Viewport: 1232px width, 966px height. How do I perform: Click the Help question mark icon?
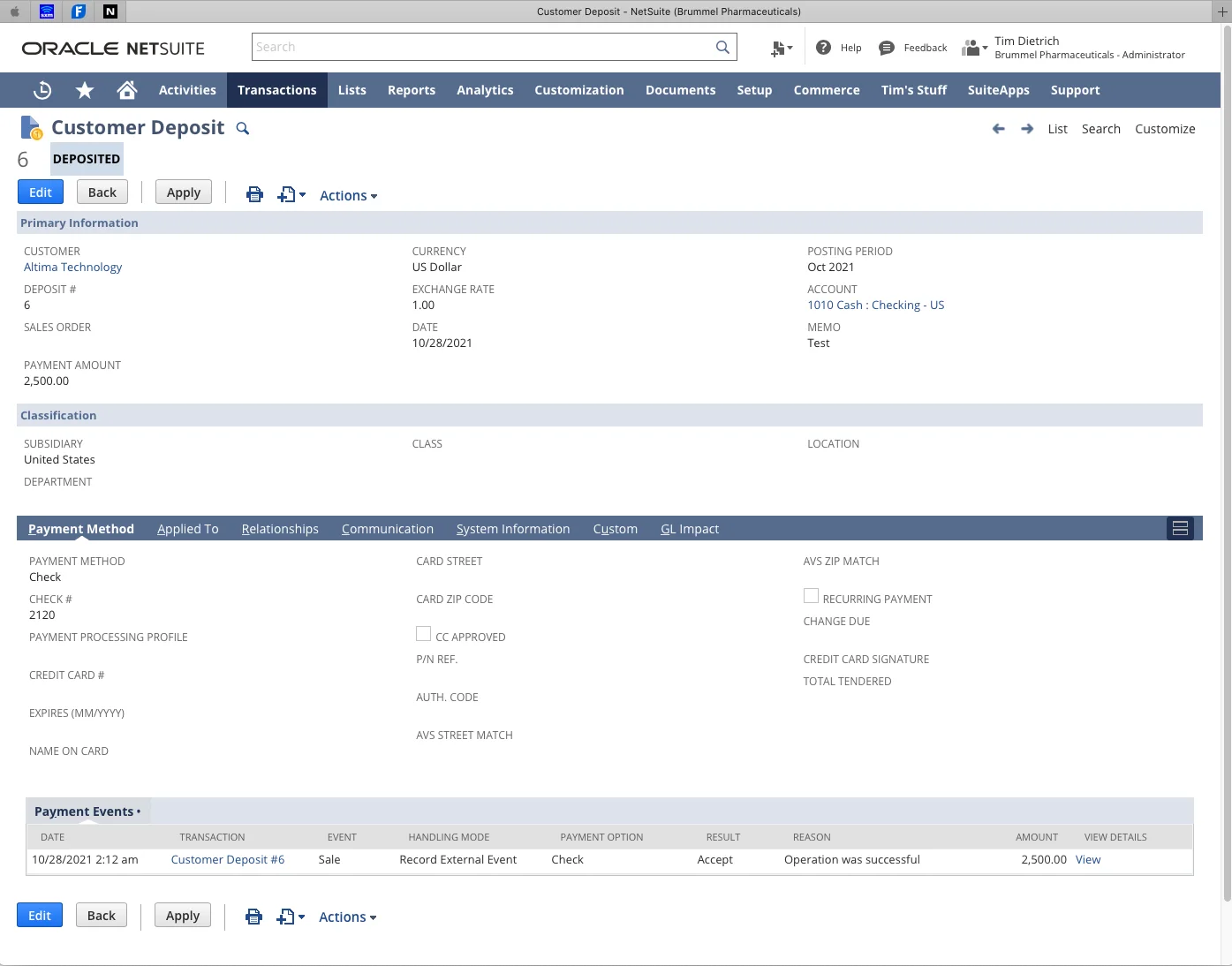823,48
